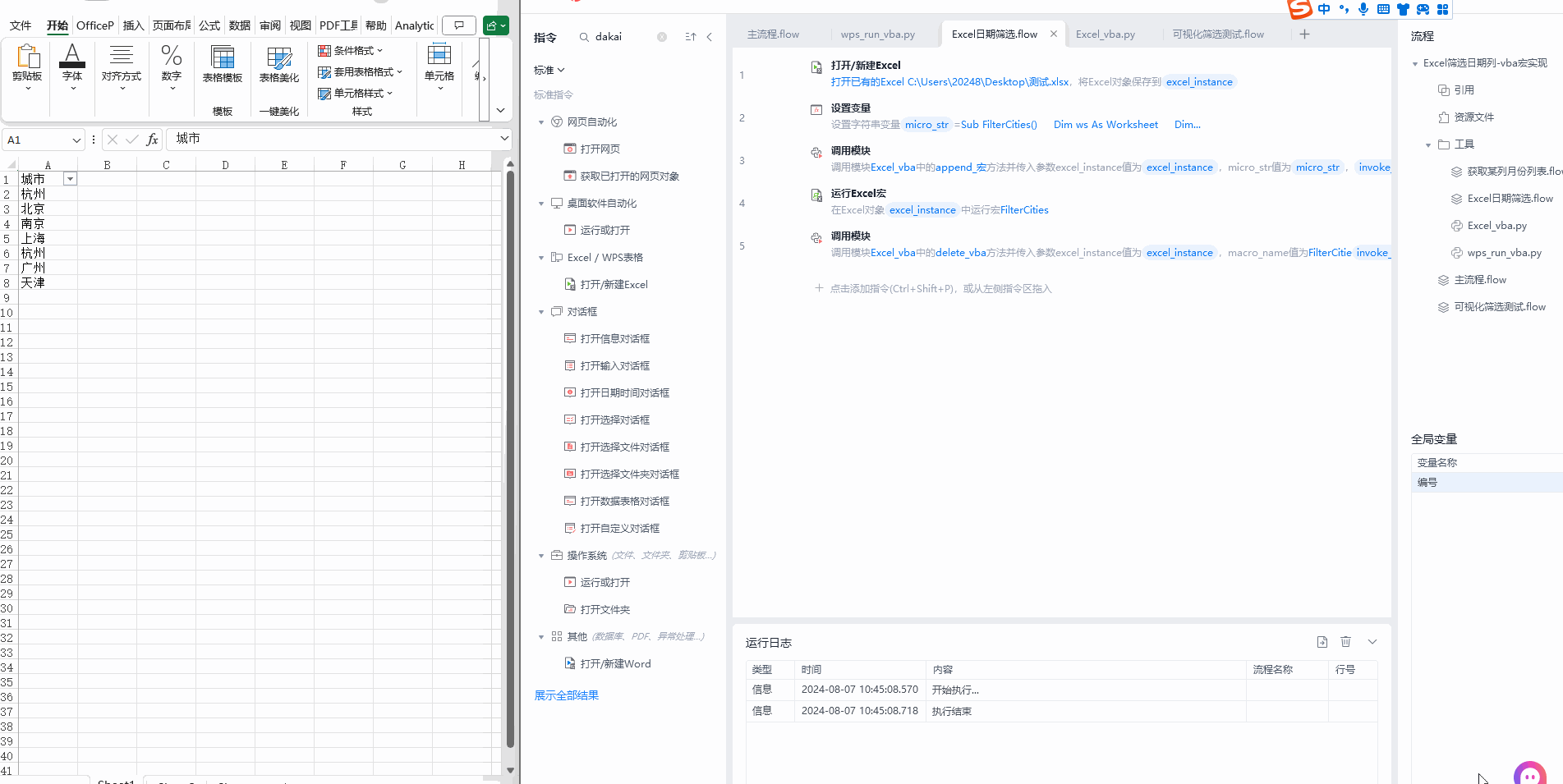Open the 文件 menu in Excel
This screenshot has width=1563, height=784.
[21, 25]
